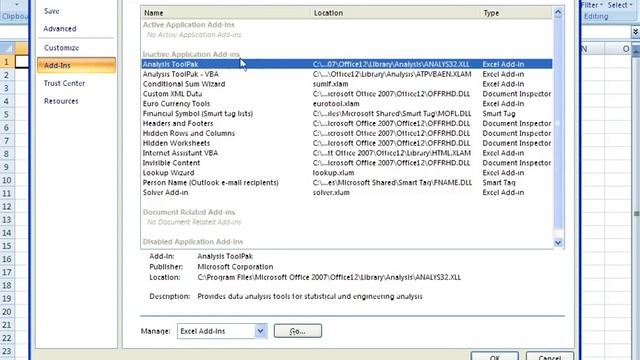The image size is (640, 360).
Task: Click Excel row header 5
Action: tap(7, 114)
